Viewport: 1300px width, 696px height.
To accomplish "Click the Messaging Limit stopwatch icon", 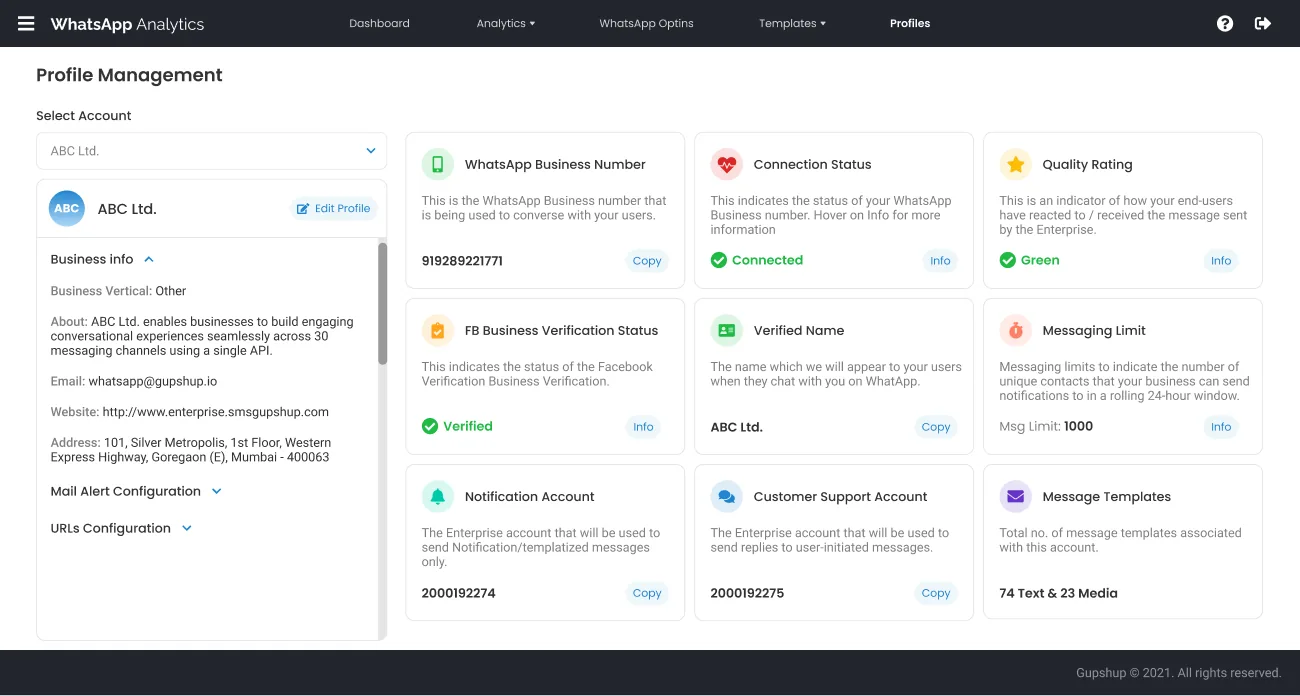I will [x=1015, y=330].
